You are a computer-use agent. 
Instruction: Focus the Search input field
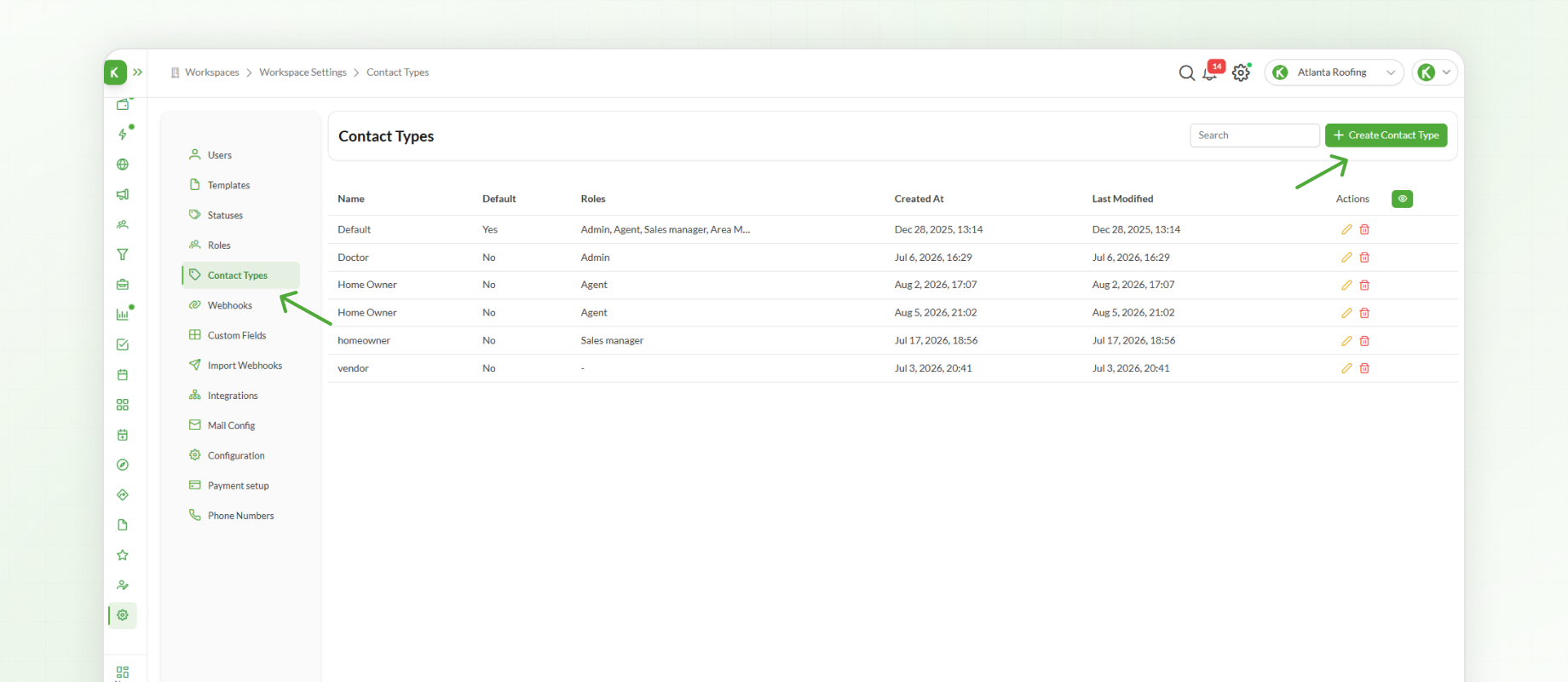click(1254, 136)
